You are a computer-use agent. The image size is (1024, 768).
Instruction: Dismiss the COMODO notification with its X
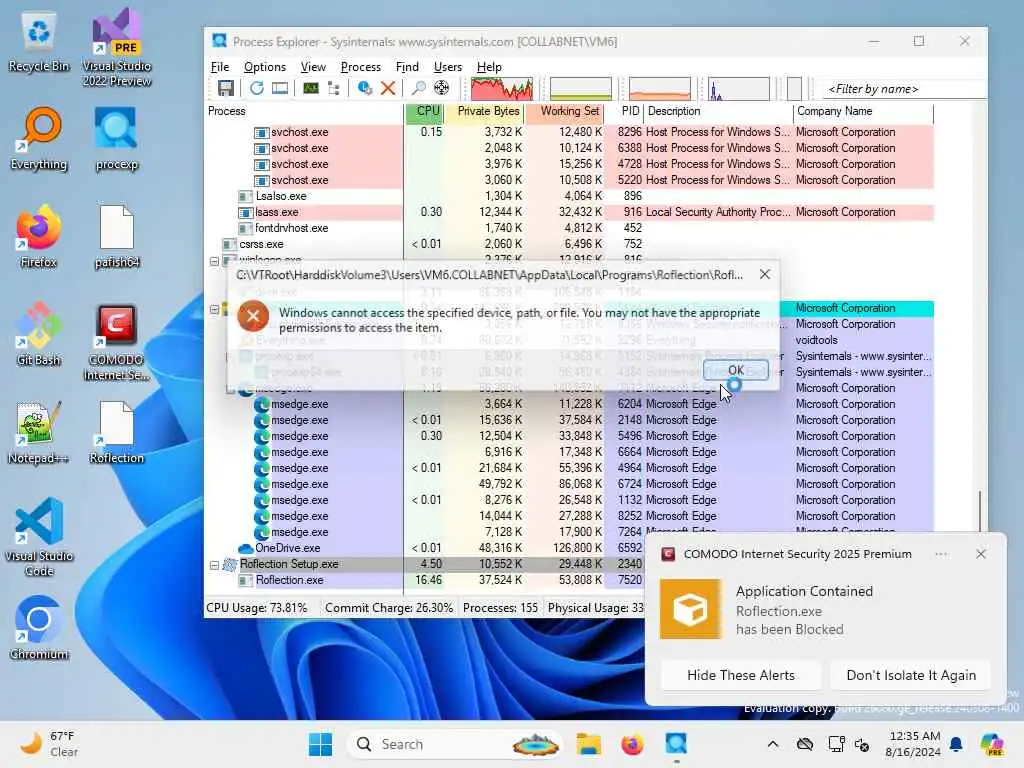[980, 554]
